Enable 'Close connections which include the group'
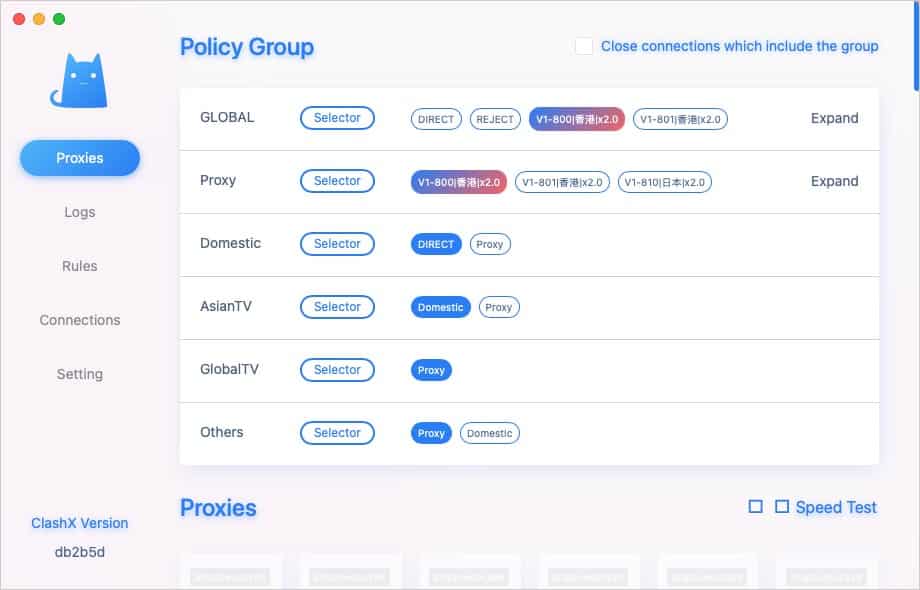This screenshot has width=920, height=590. pyautogui.click(x=584, y=46)
